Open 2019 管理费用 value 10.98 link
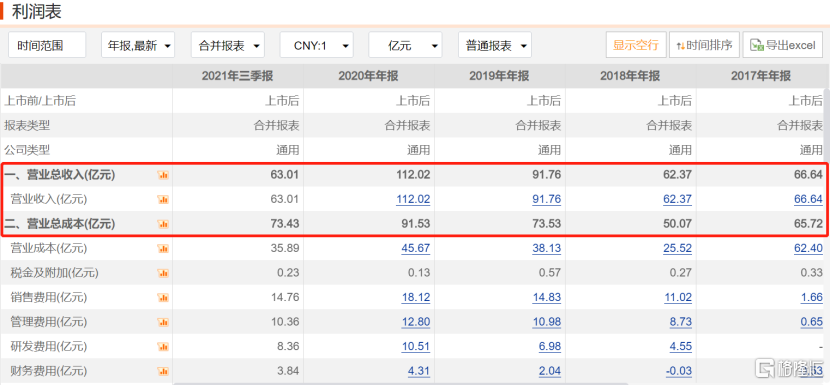The width and height of the screenshot is (830, 385). (x=547, y=322)
